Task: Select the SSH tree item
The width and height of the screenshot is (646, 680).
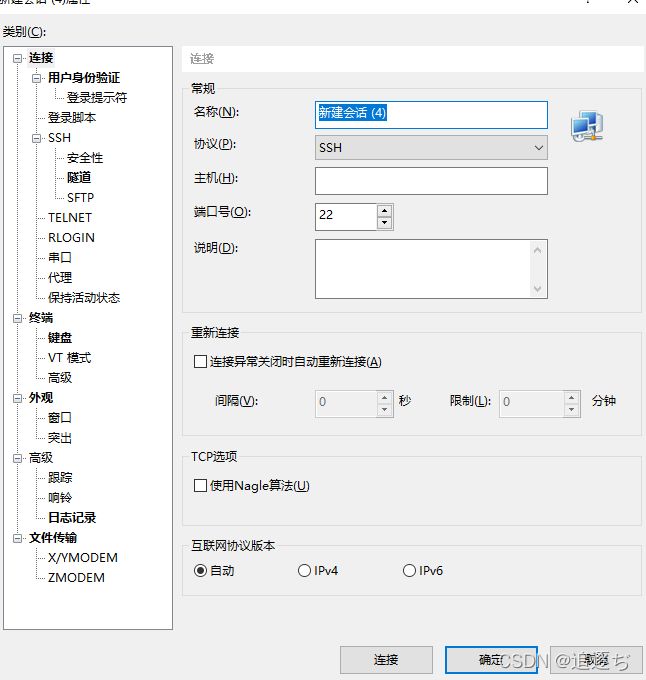Action: click(59, 137)
